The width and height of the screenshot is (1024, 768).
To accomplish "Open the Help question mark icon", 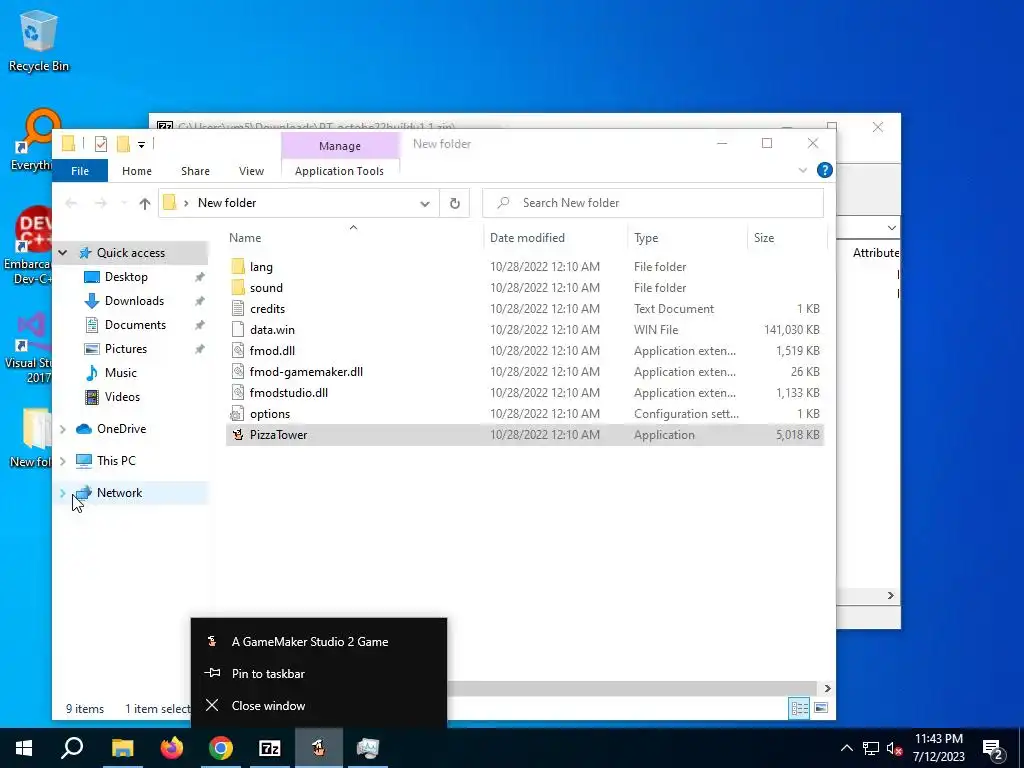I will click(x=825, y=170).
